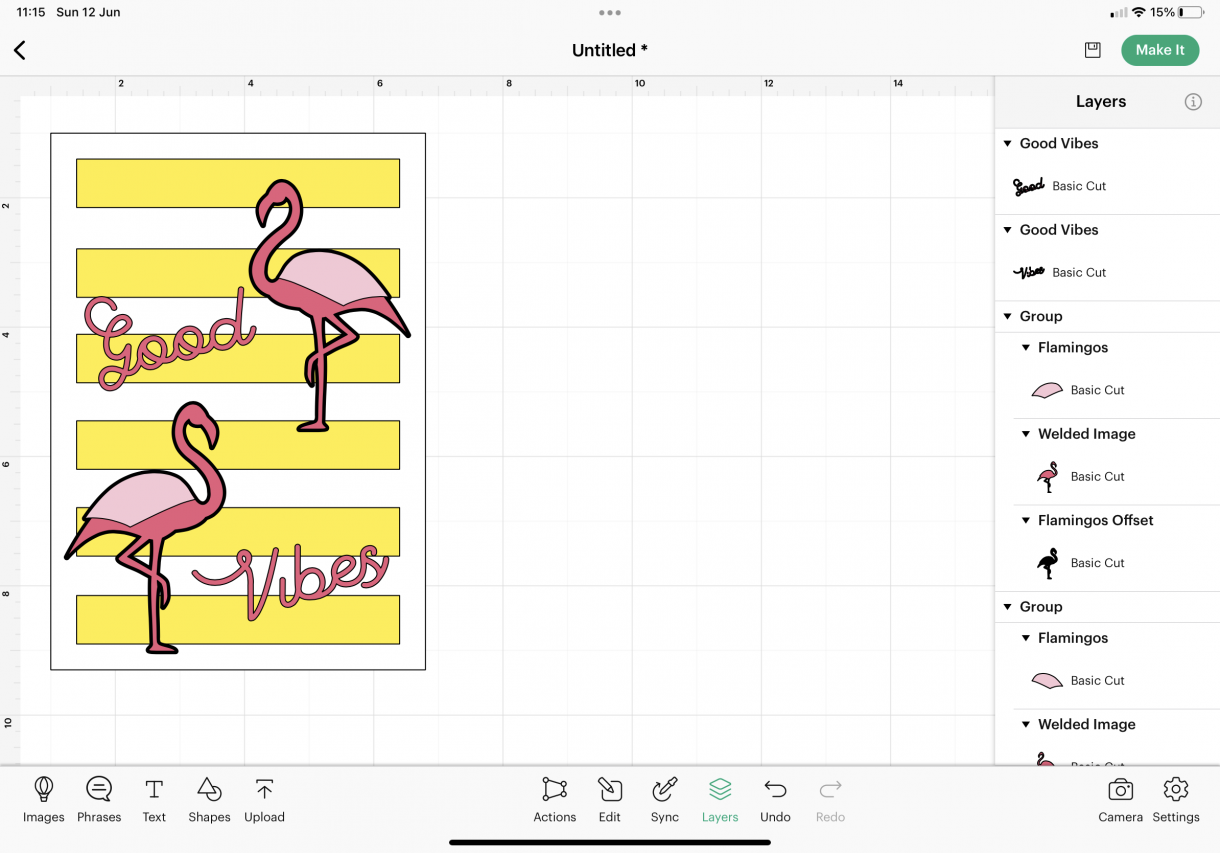The image size is (1220, 853).
Task: Collapse first Flamingos sublayer
Action: pyautogui.click(x=1025, y=348)
